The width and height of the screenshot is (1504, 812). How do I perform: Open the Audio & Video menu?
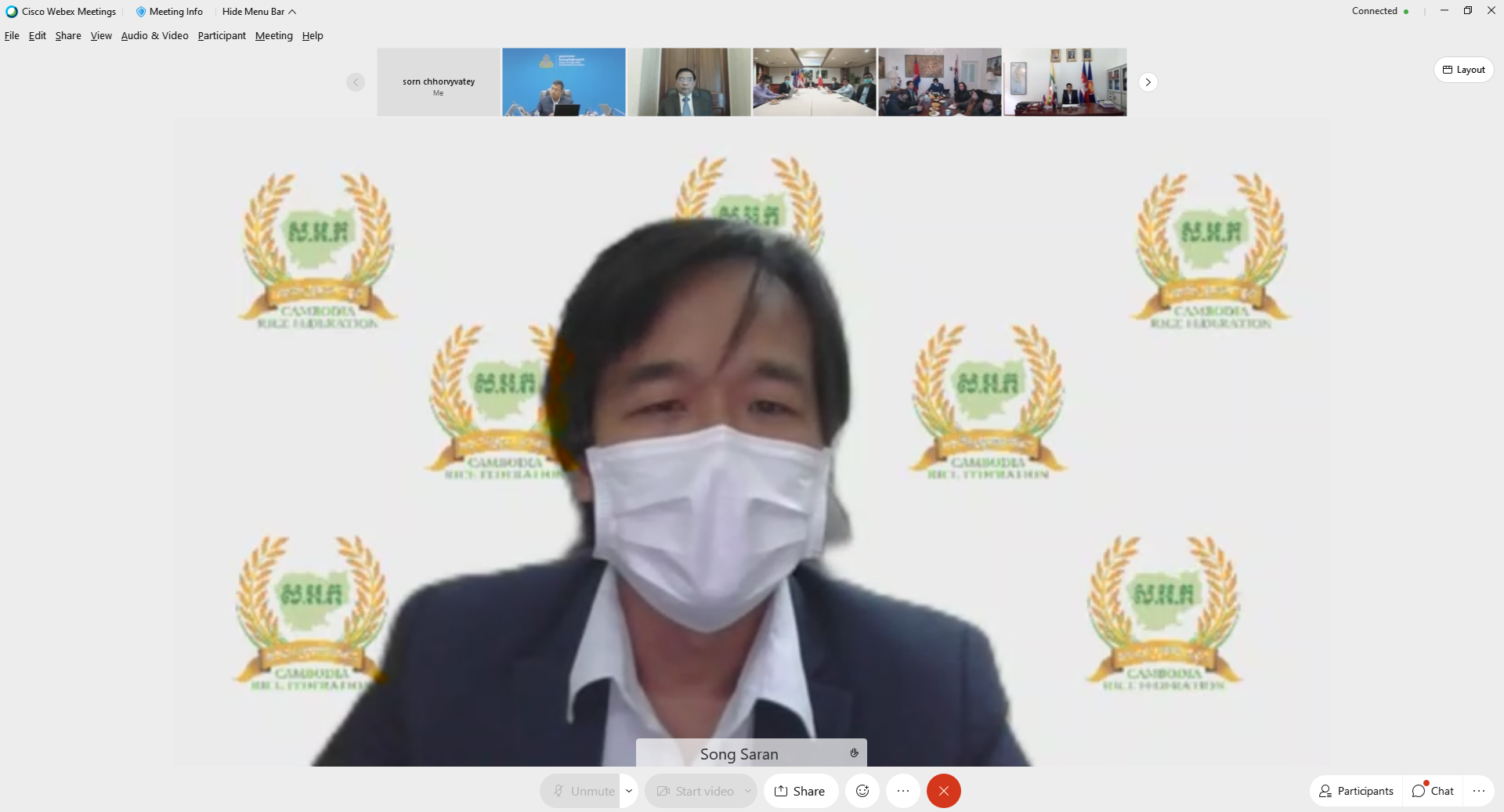[x=154, y=36]
